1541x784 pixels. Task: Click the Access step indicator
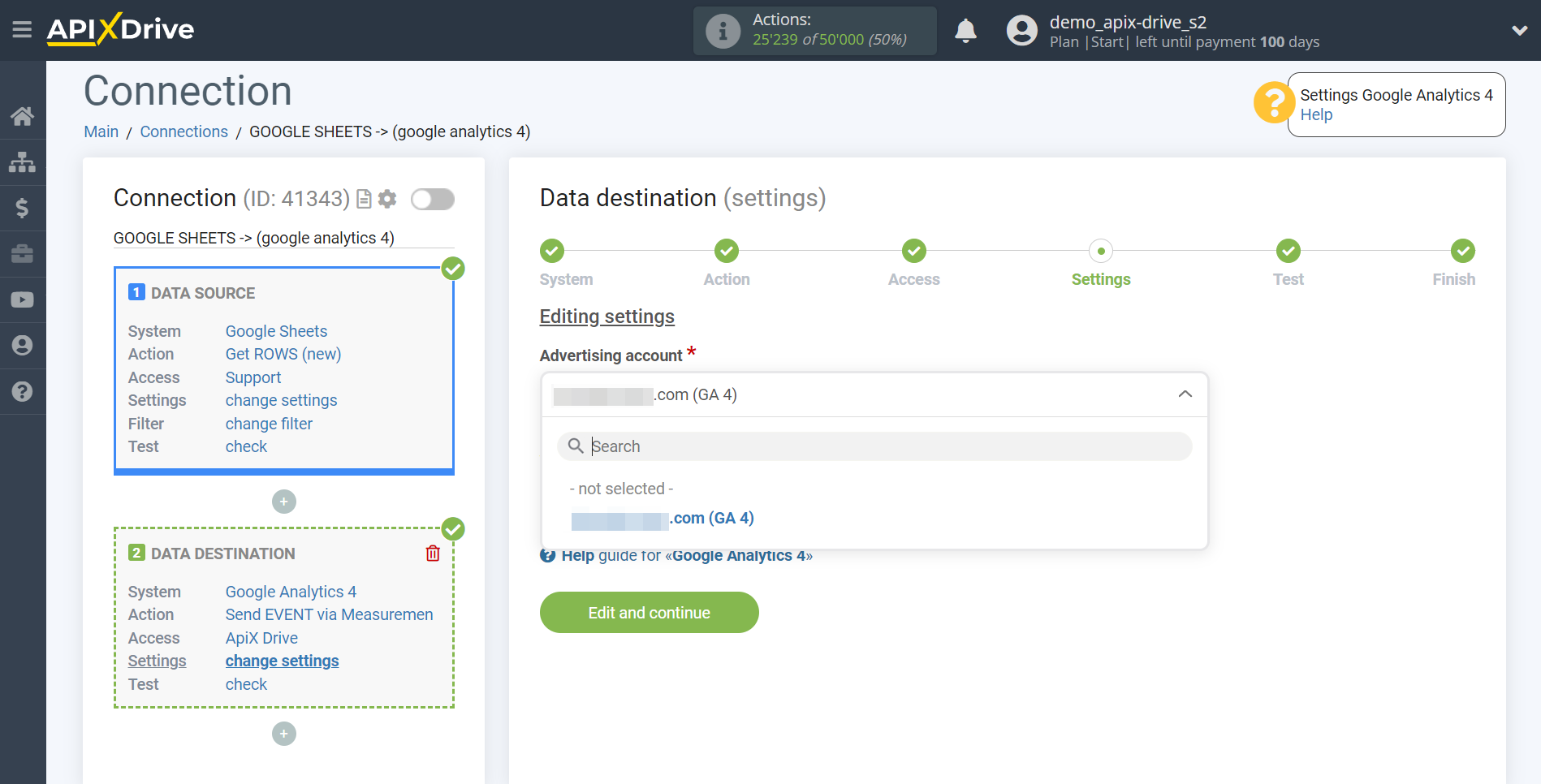pyautogui.click(x=913, y=251)
